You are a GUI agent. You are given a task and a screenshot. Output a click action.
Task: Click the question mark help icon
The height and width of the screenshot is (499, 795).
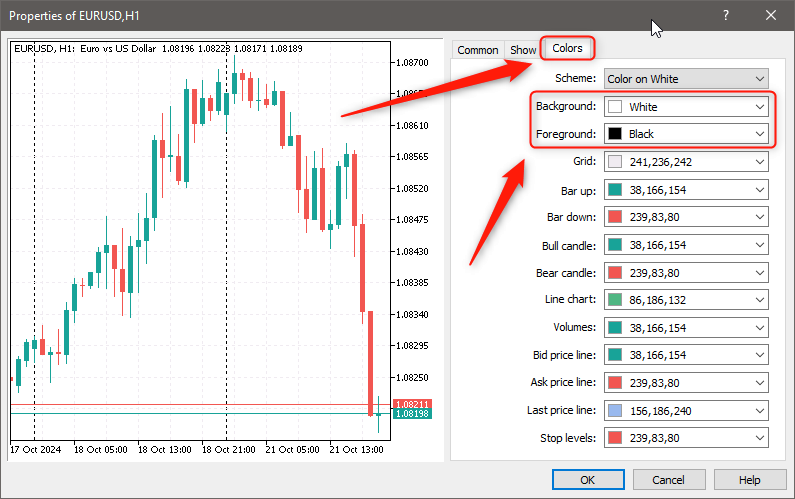[x=726, y=15]
